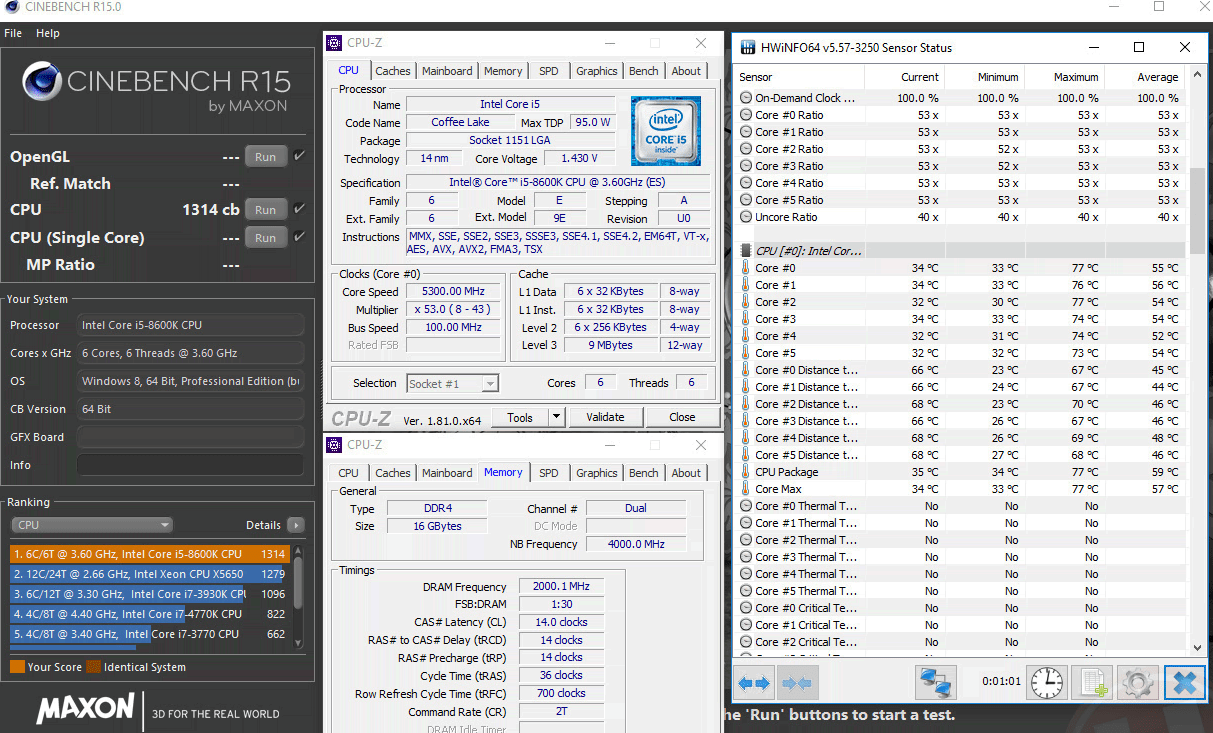Screen dimensions: 1213x733
Task: Toggle the OpenGL test checkmark
Action: pos(300,156)
